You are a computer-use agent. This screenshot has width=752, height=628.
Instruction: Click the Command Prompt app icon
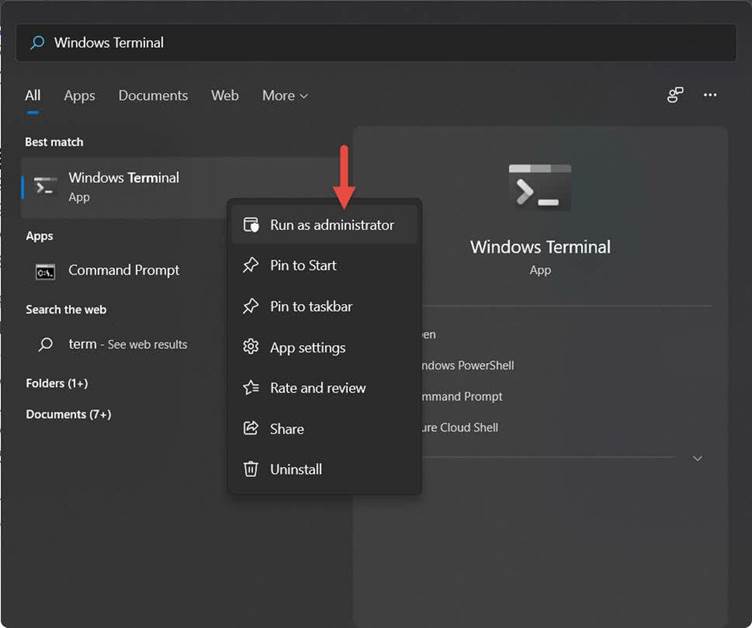pos(45,272)
